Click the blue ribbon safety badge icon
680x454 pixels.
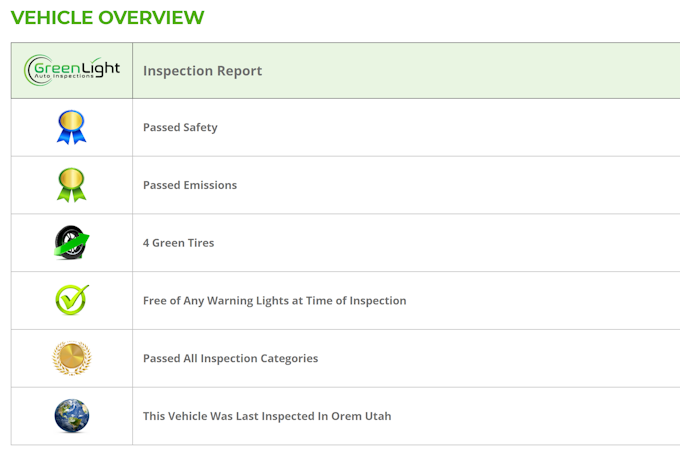coord(71,127)
